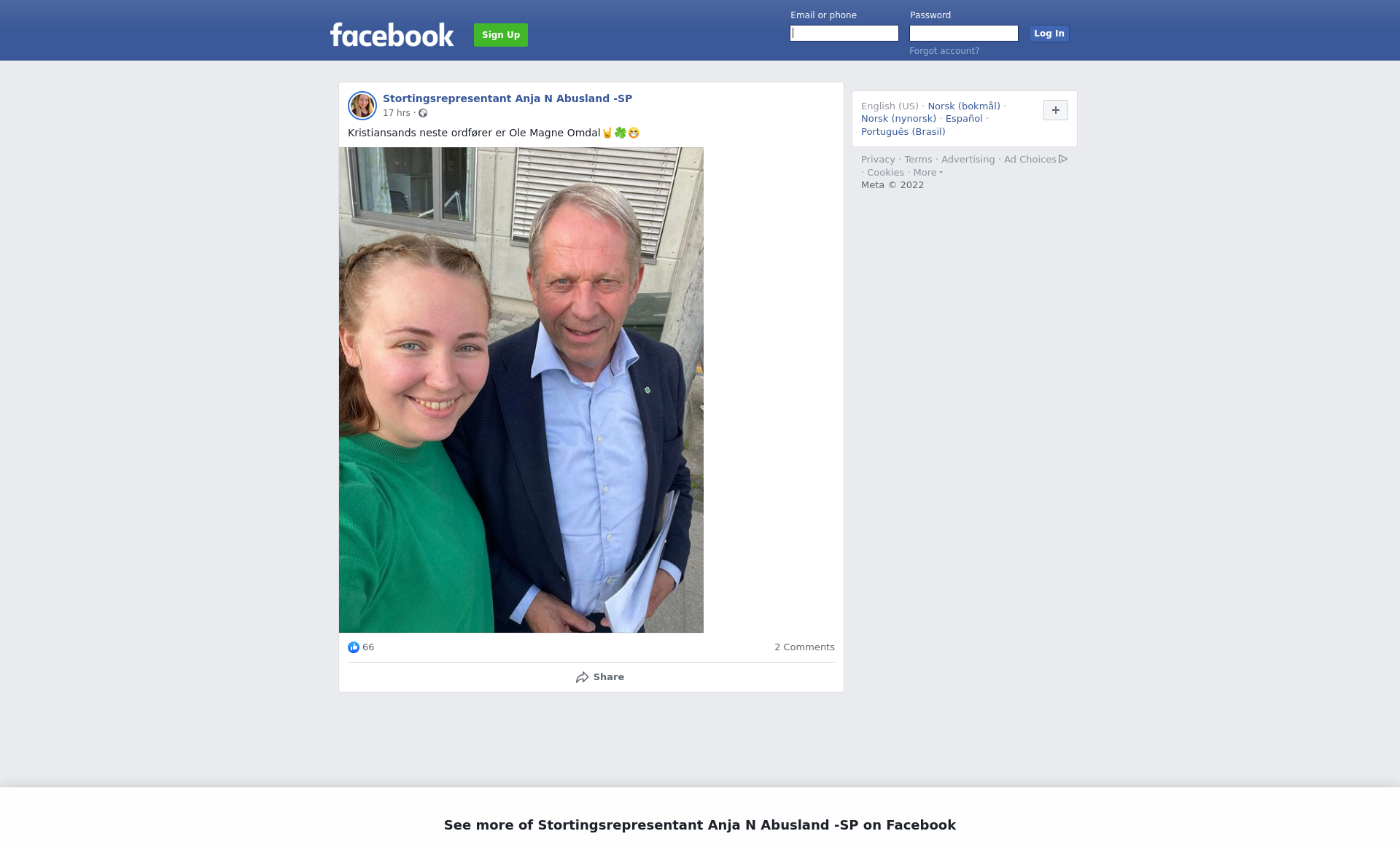This screenshot has width=1400, height=850.
Task: Click the public globe privacy icon
Action: point(423,113)
